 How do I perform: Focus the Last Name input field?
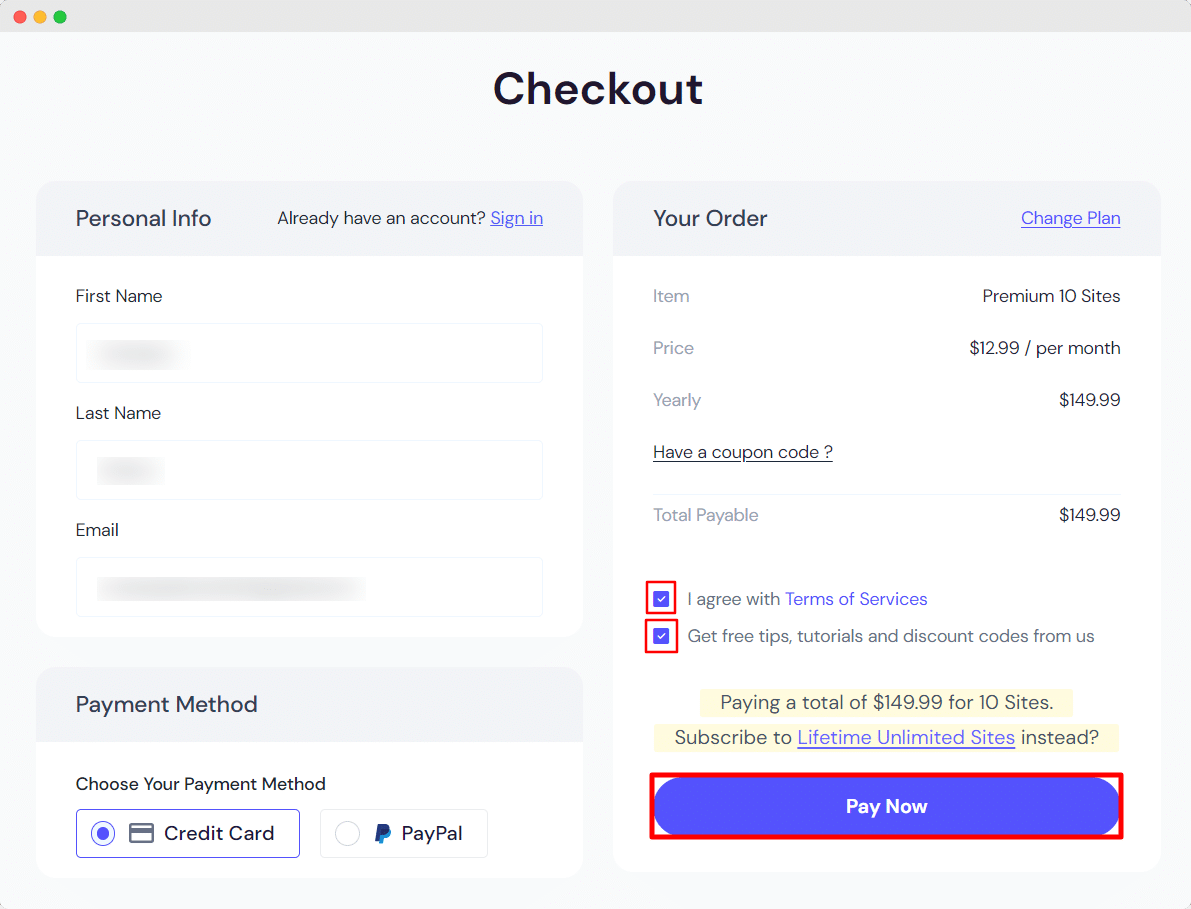click(309, 470)
